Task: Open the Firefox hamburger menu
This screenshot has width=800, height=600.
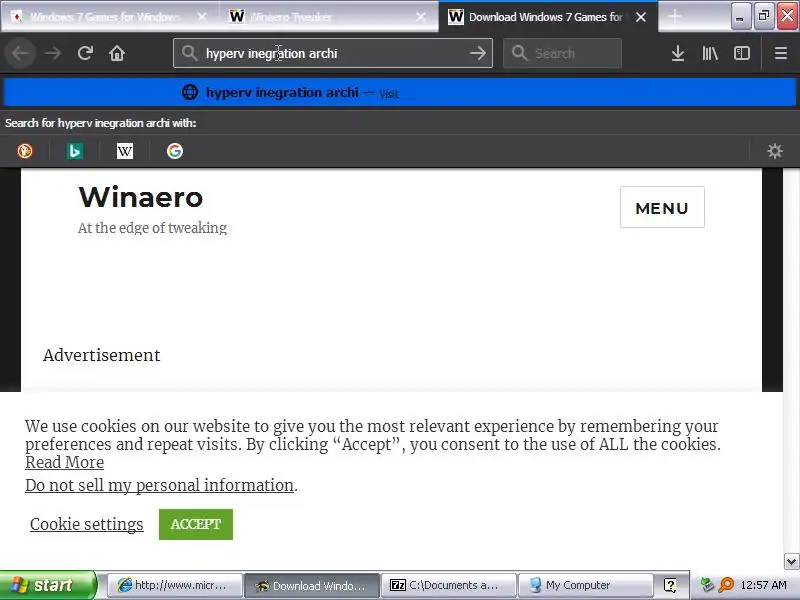Action: (781, 53)
